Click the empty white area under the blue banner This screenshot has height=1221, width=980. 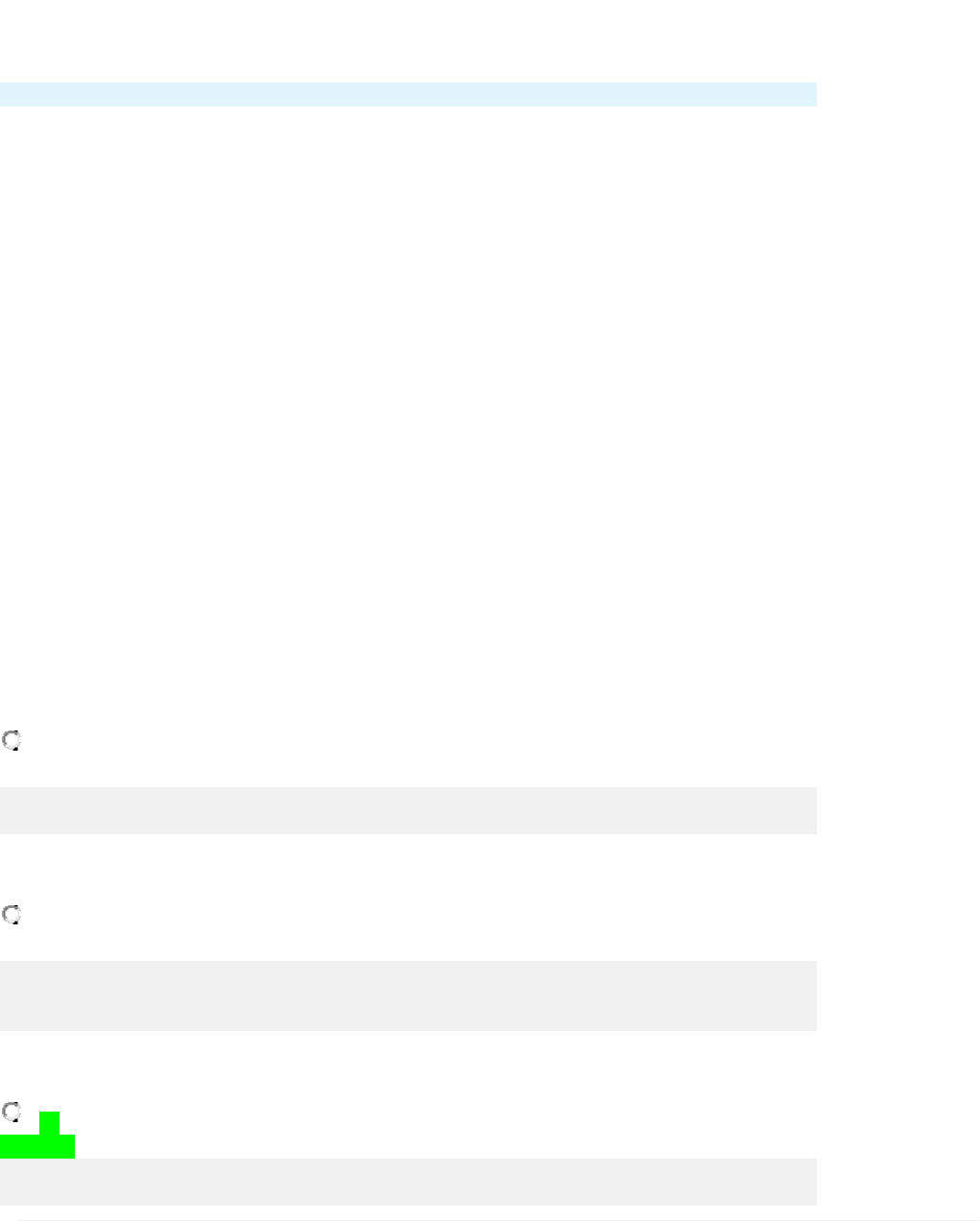[408, 384]
